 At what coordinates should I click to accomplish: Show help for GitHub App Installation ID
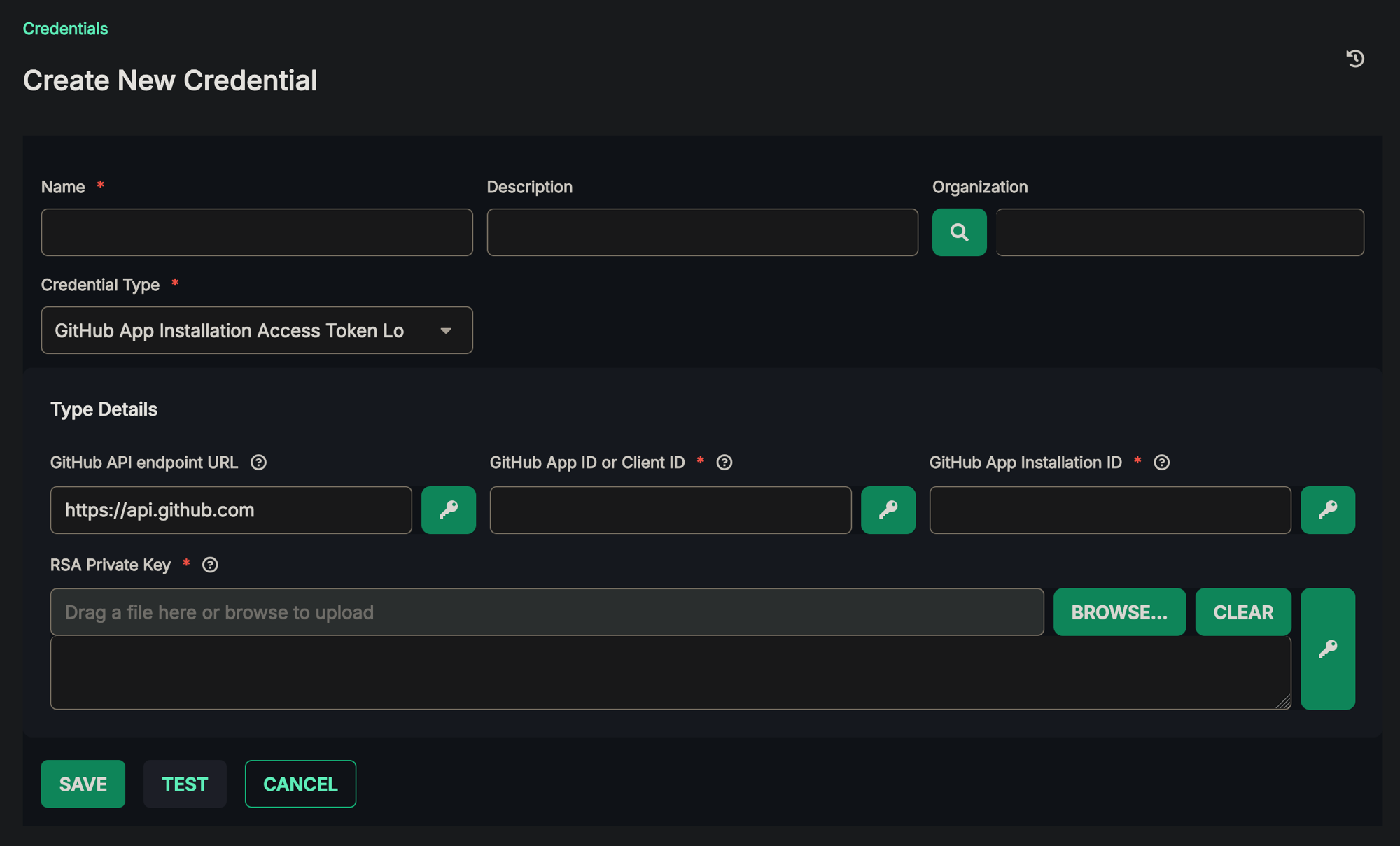pos(1162,463)
